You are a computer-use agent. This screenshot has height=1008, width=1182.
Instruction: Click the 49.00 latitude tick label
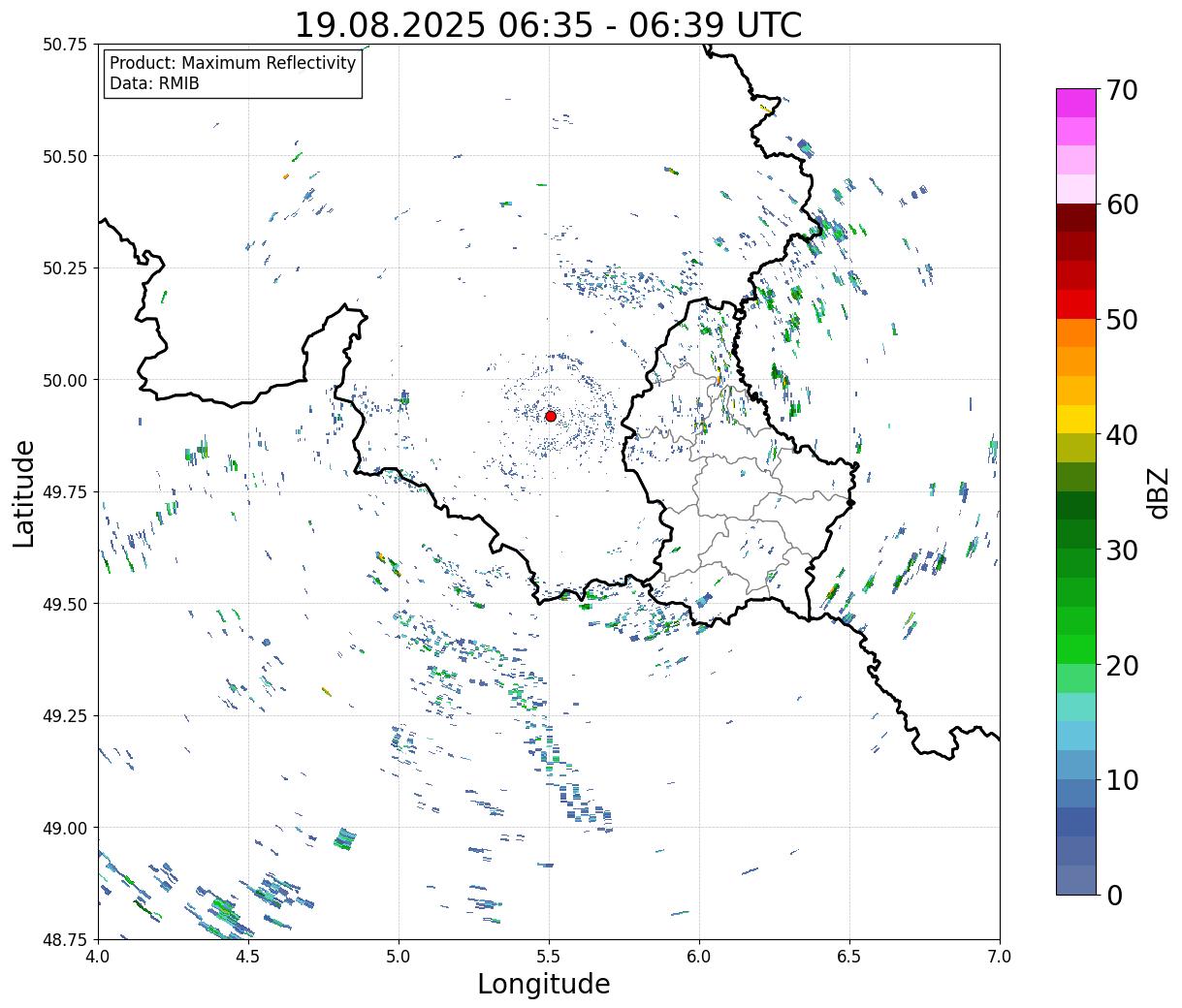[65, 828]
